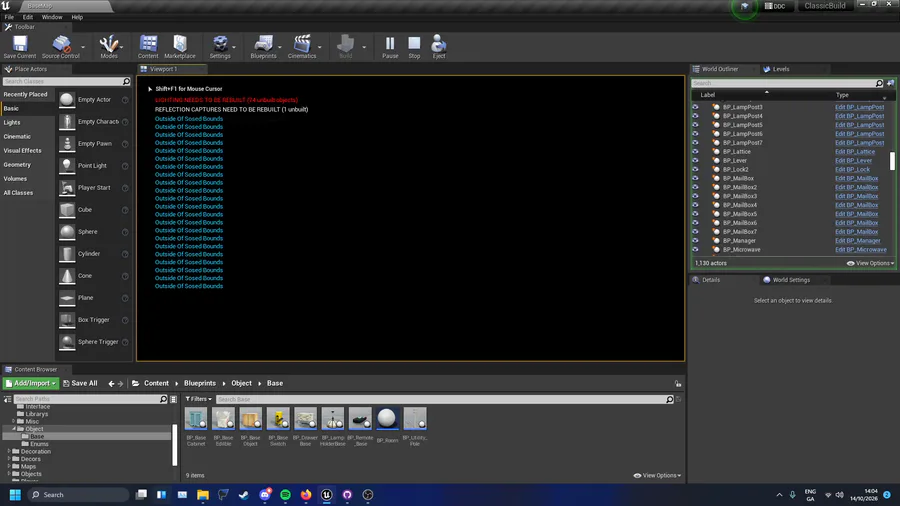Screen dimensions: 900x506
Task: Open the Source Control dropdown arrow
Action: (83, 47)
